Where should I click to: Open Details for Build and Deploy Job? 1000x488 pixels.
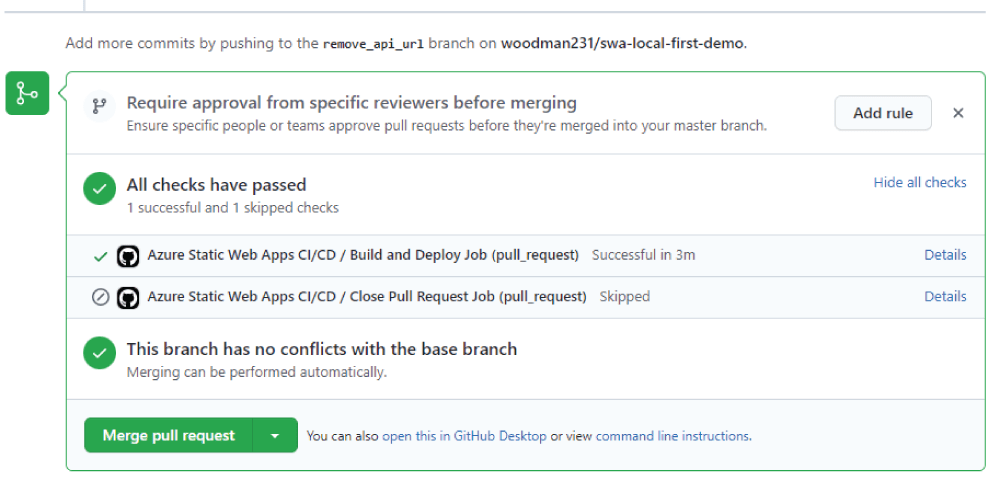pyautogui.click(x=945, y=255)
